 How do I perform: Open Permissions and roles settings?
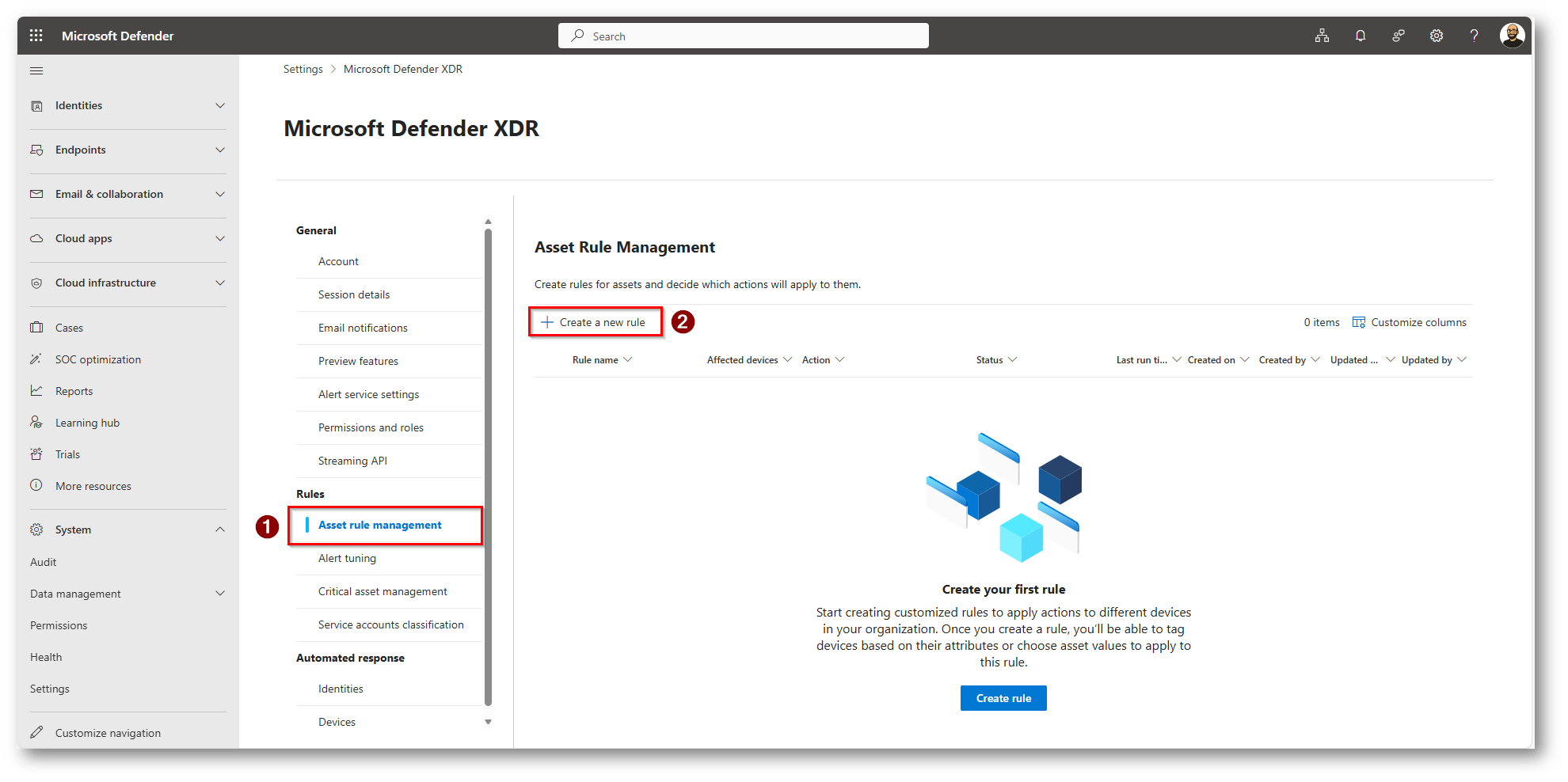coord(371,427)
